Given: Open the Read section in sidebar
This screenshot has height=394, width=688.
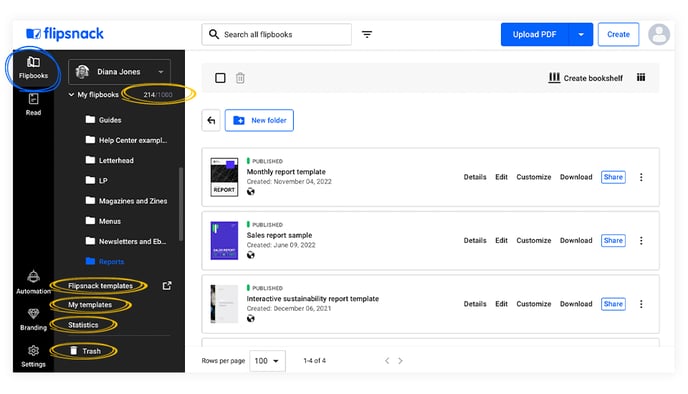Looking at the screenshot, I should (x=33, y=104).
